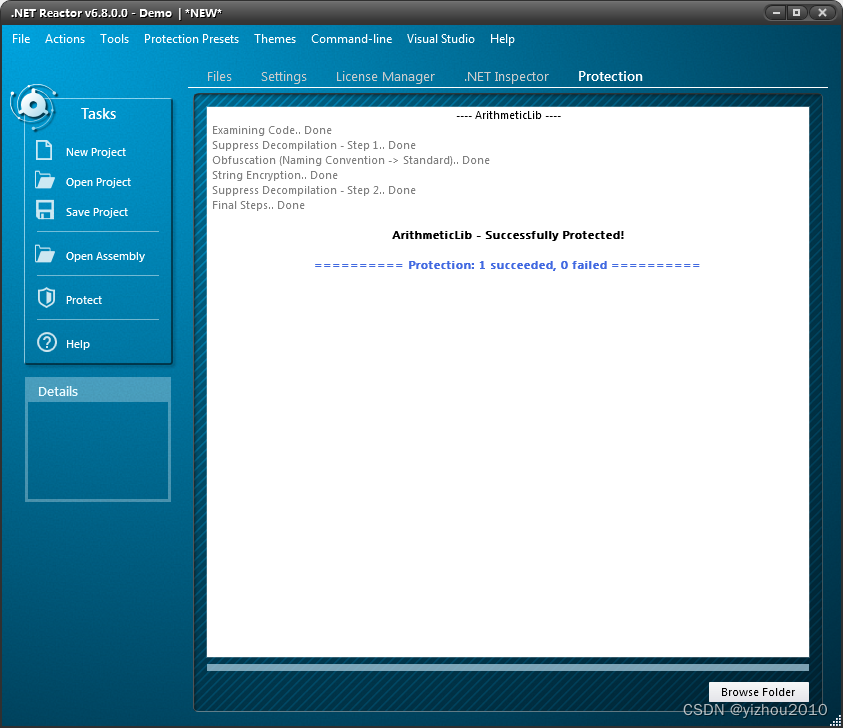Click 'ArithmeticLib - Successfully Protected!' message
This screenshot has height=728, width=843.
pos(508,235)
